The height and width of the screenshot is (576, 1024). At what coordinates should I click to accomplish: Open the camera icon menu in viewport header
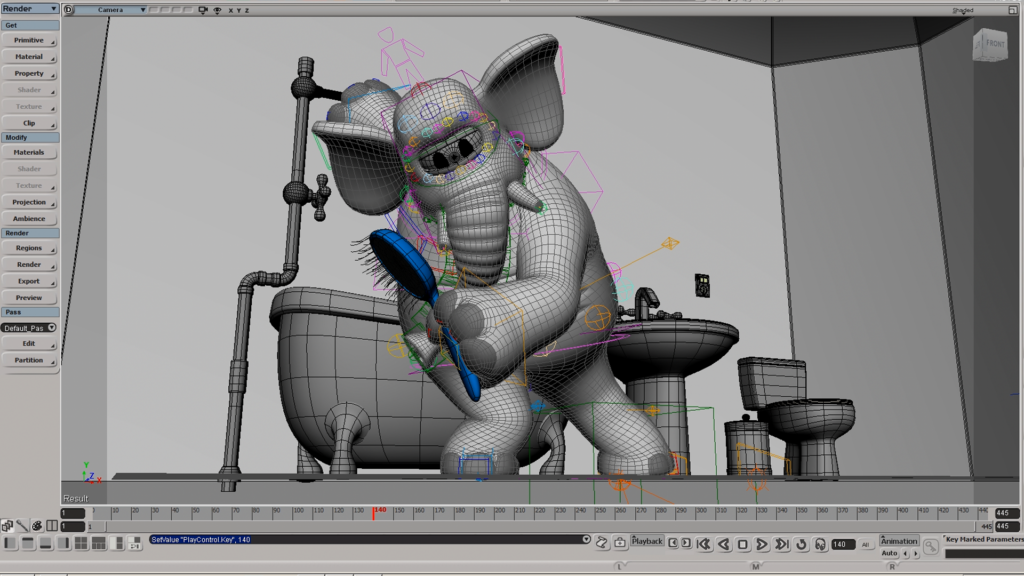204,10
